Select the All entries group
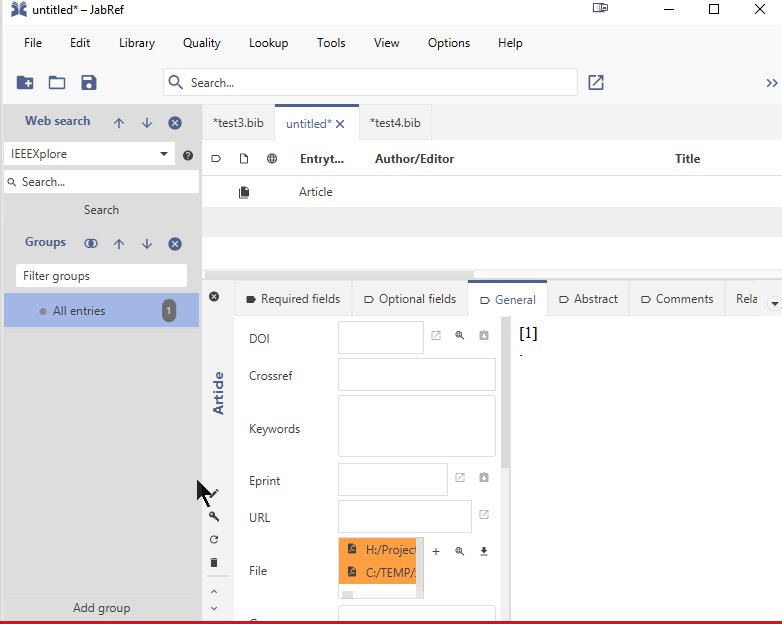Image resolution: width=782 pixels, height=624 pixels. coord(101,310)
